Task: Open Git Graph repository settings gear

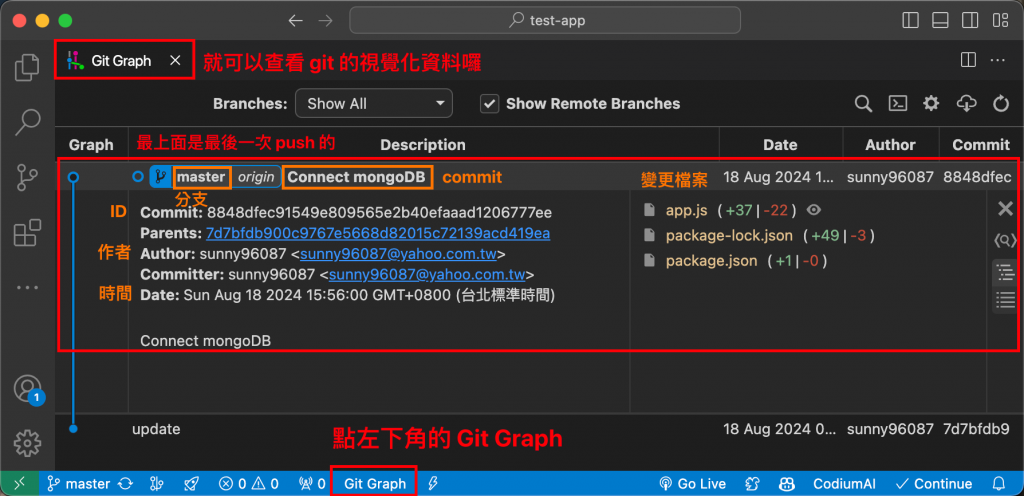Action: (x=931, y=103)
